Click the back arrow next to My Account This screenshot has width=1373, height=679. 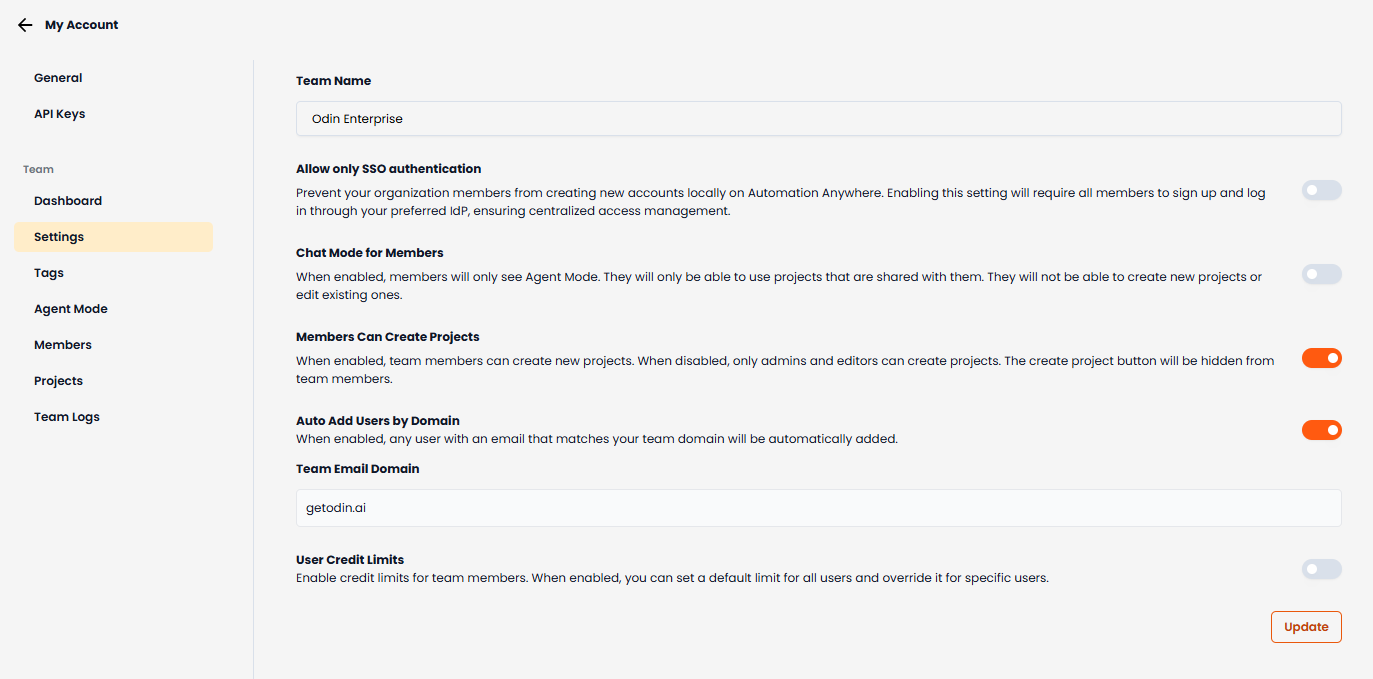(25, 24)
